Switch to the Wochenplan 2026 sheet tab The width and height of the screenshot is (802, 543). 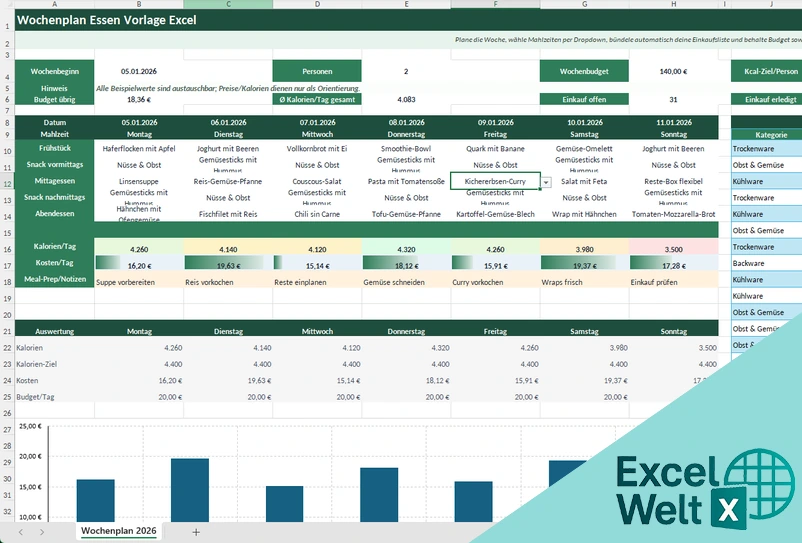click(x=119, y=531)
